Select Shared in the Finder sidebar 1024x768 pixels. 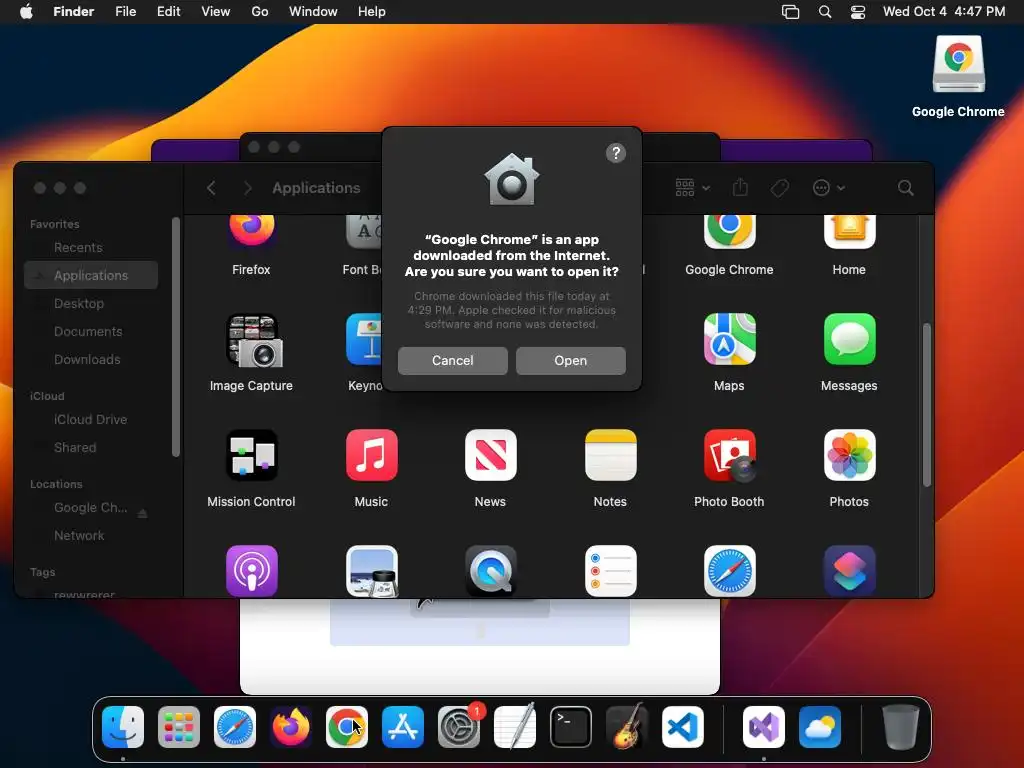pos(91,447)
